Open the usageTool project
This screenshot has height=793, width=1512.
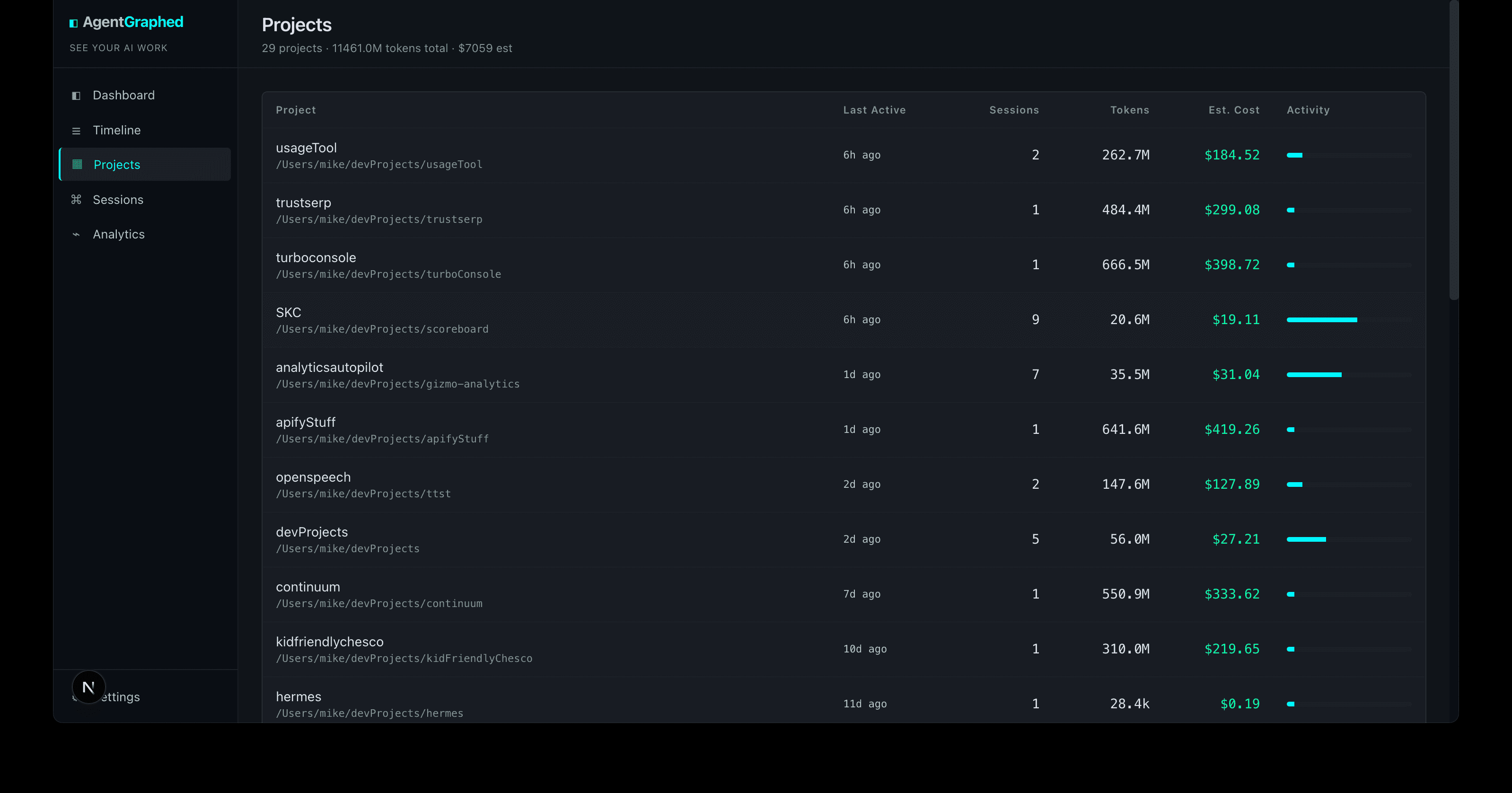tap(307, 148)
